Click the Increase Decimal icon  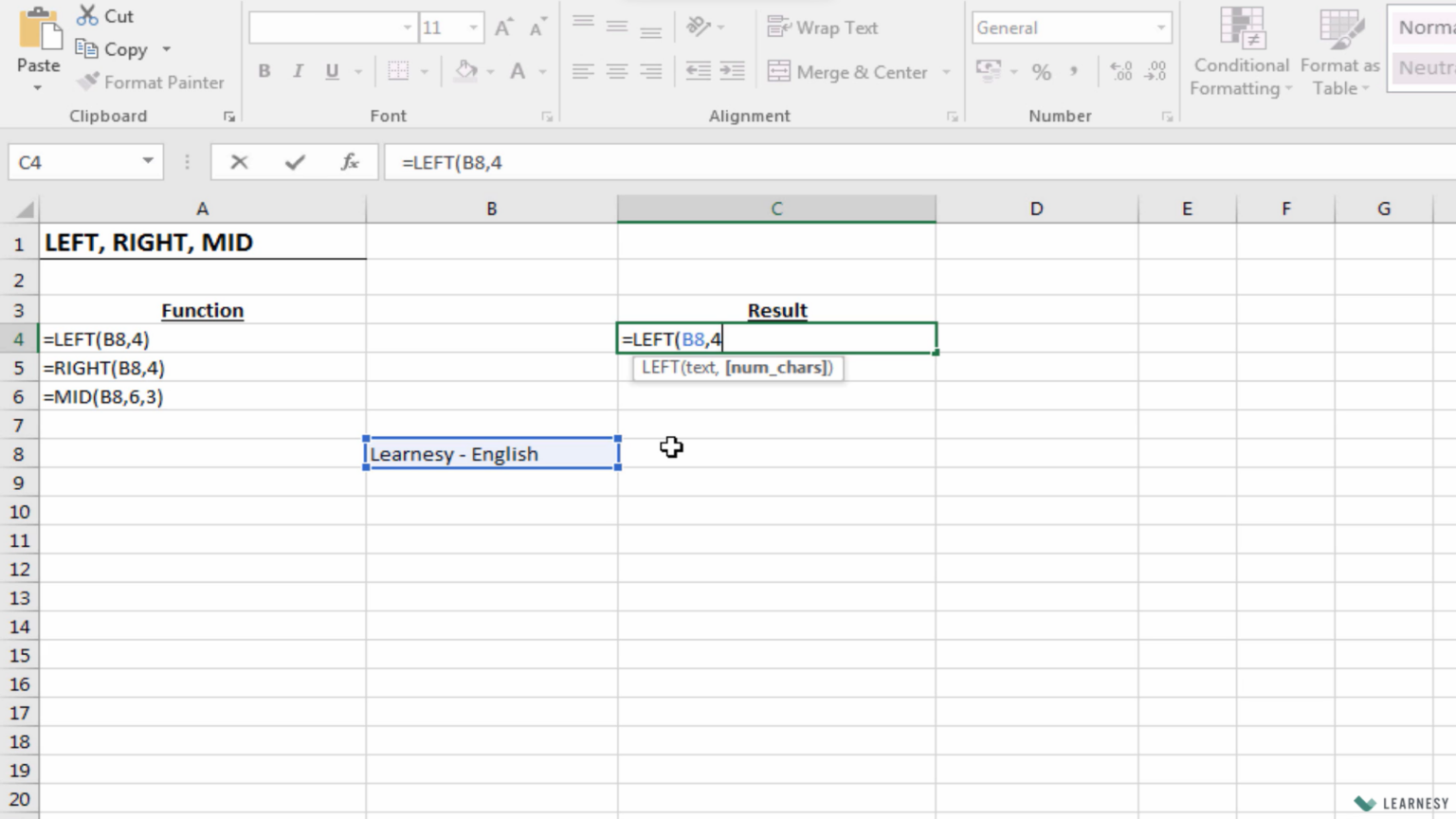[1120, 70]
